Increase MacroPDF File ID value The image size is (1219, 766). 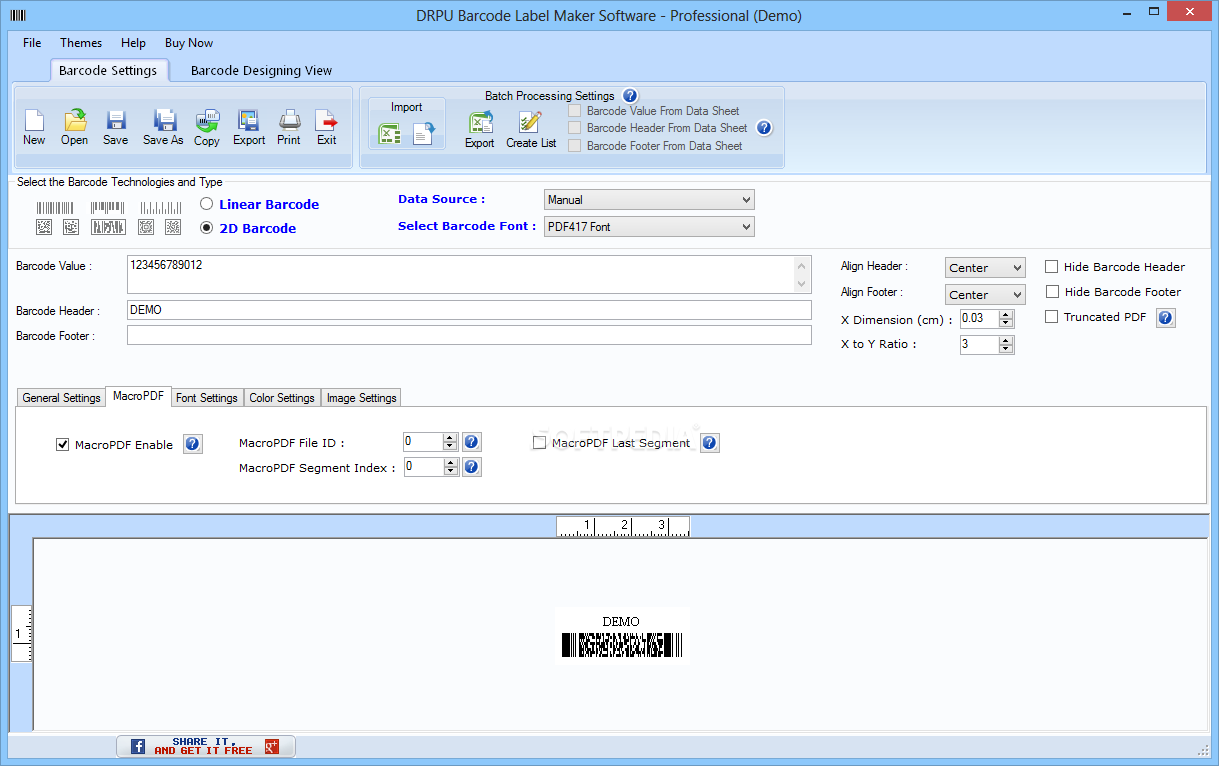coord(450,437)
